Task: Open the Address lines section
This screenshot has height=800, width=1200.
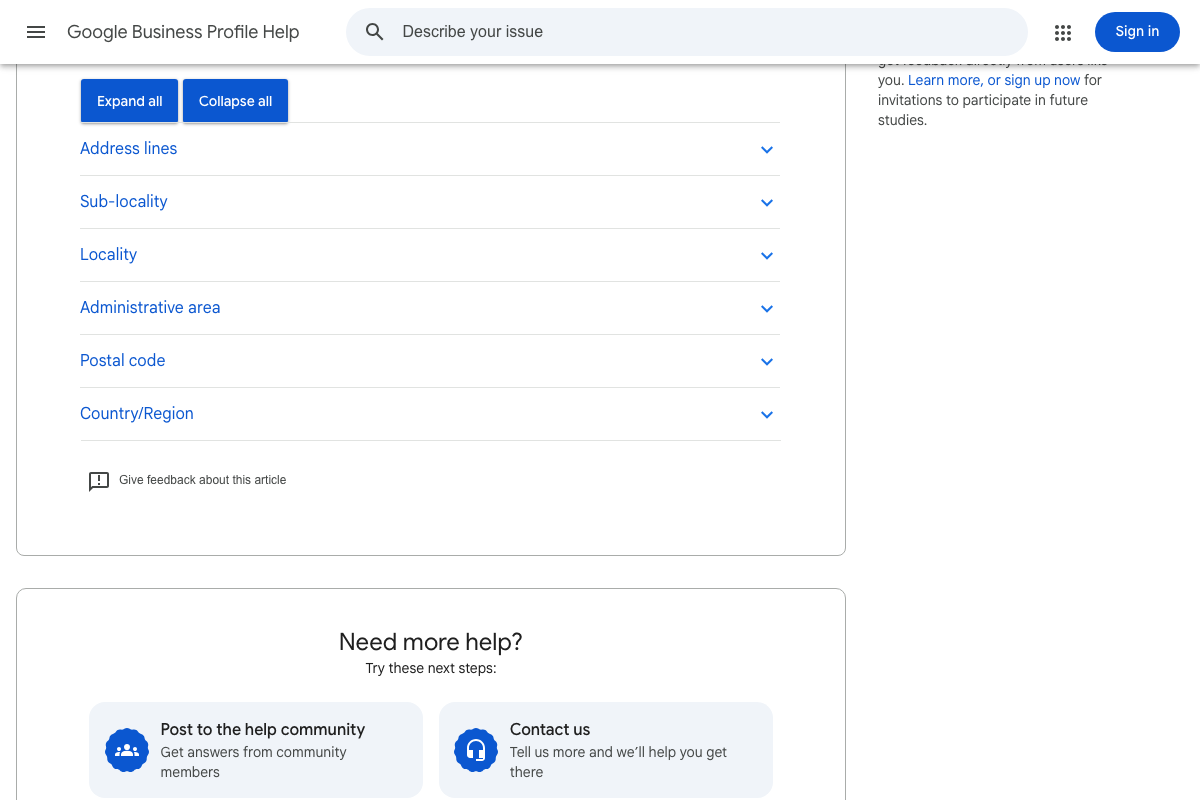Action: (430, 149)
